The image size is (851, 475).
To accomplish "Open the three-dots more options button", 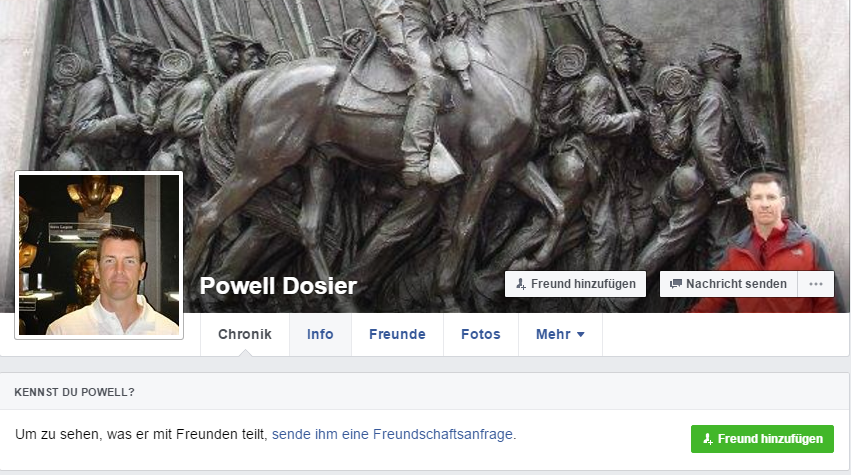I will coord(816,284).
